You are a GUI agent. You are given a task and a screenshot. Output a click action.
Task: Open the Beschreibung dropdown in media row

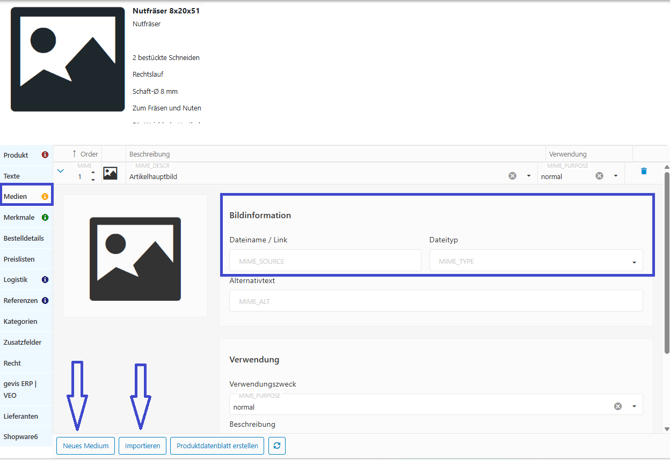529,176
